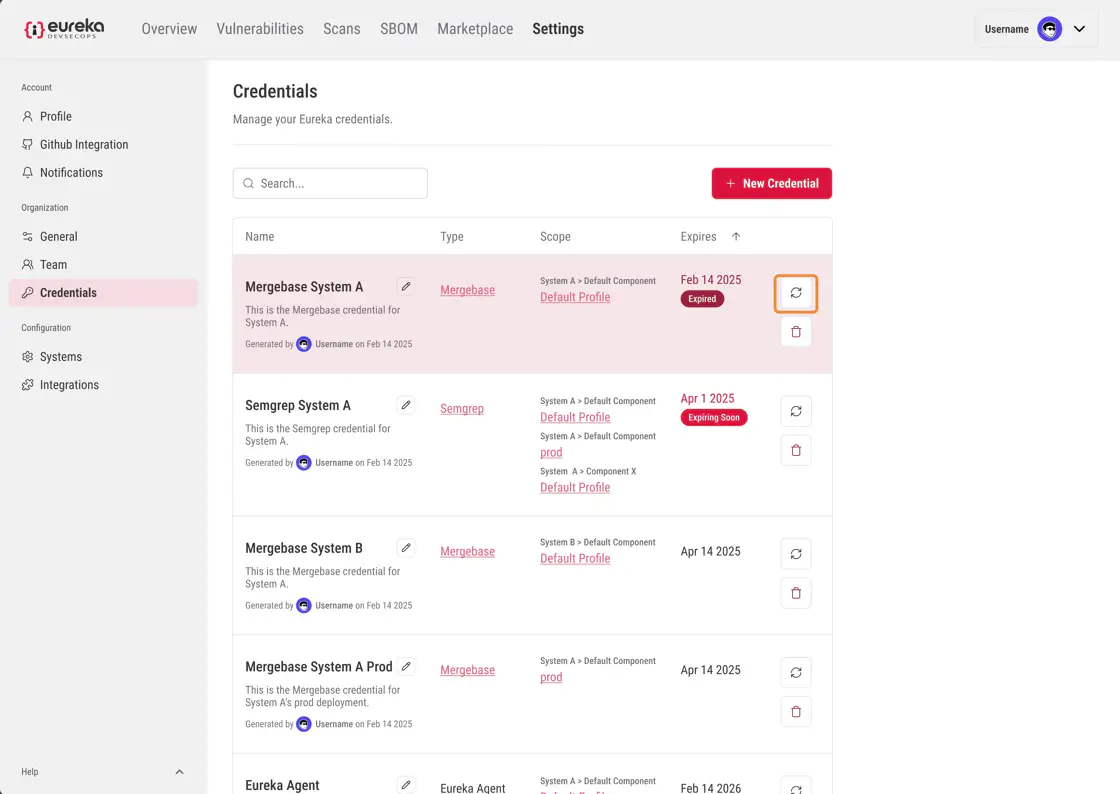Click the New Credential button

tap(771, 183)
